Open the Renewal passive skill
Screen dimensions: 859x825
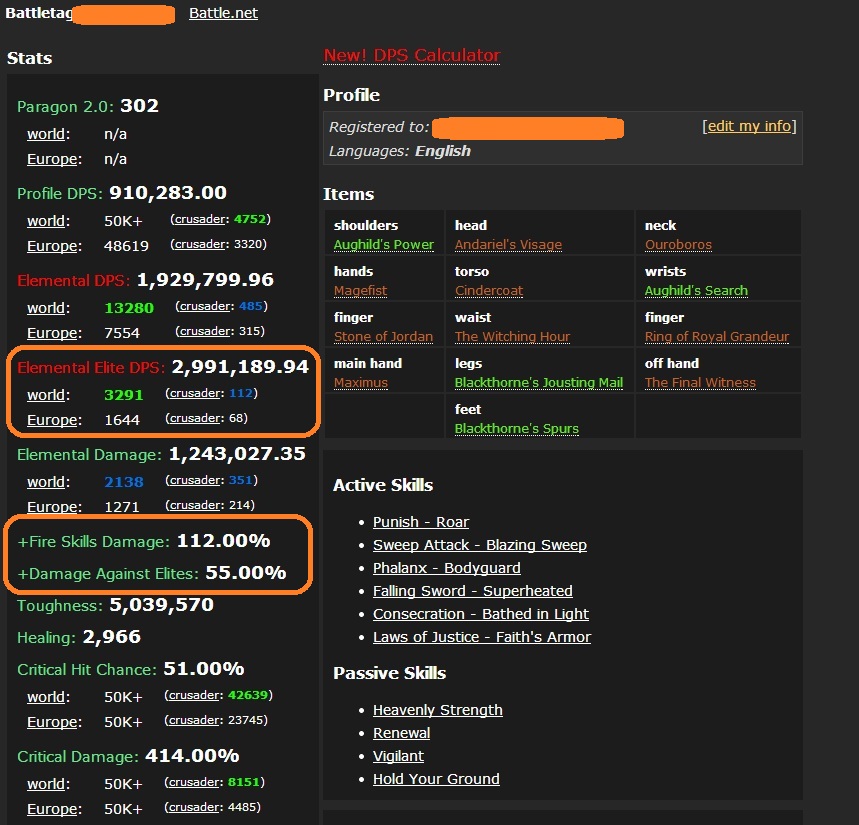coord(401,733)
